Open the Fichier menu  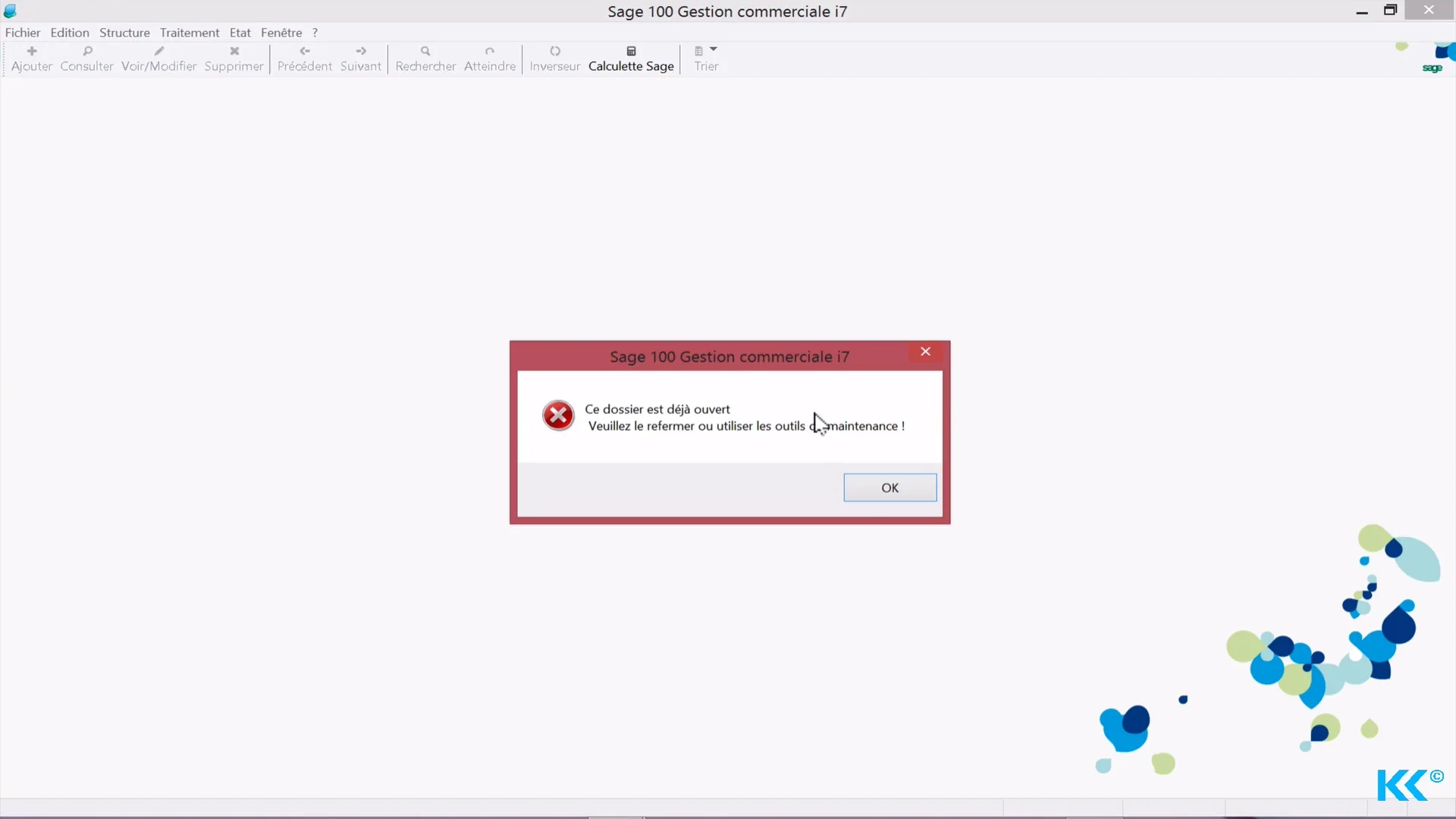[23, 33]
